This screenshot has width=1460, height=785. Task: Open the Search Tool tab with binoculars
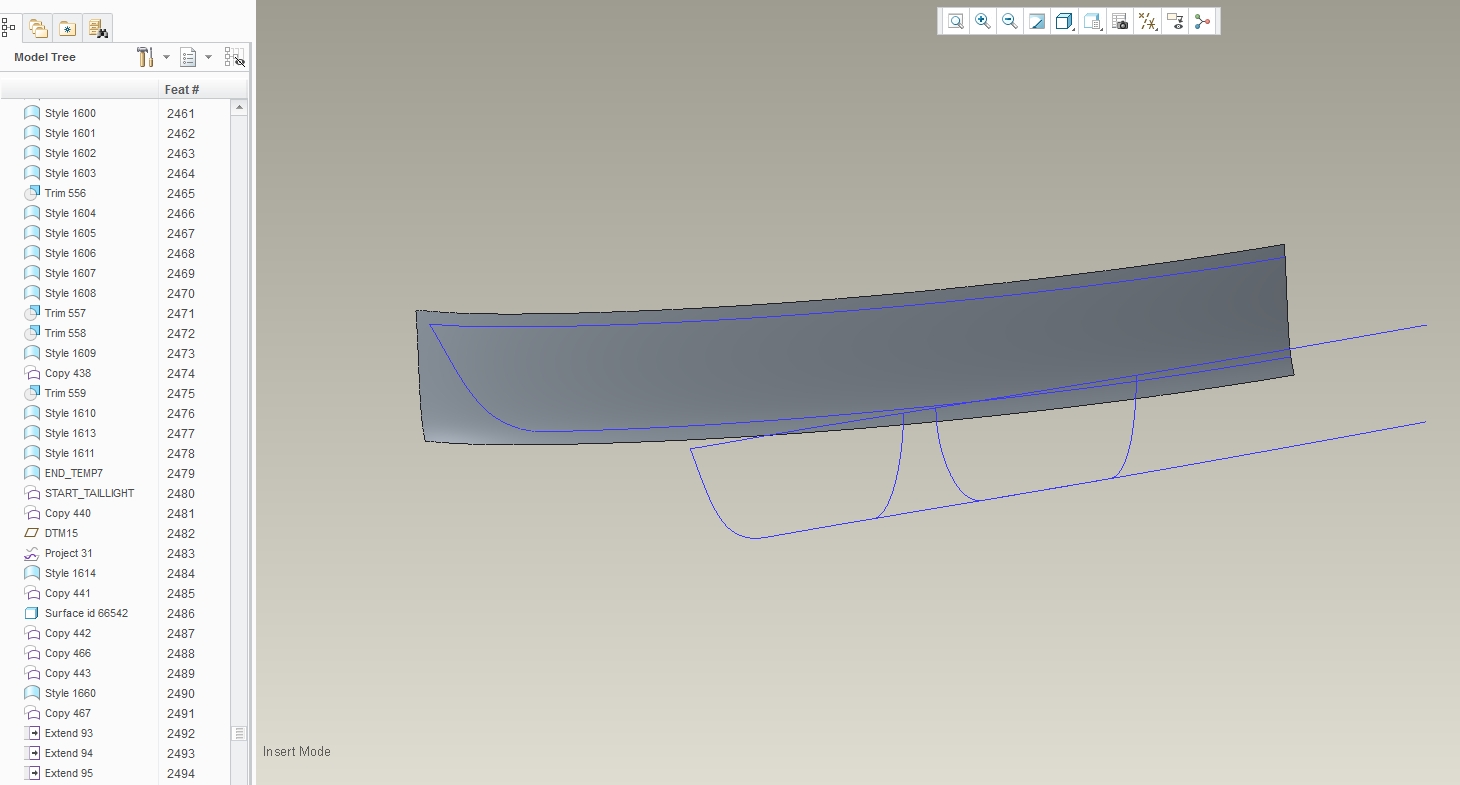click(97, 28)
